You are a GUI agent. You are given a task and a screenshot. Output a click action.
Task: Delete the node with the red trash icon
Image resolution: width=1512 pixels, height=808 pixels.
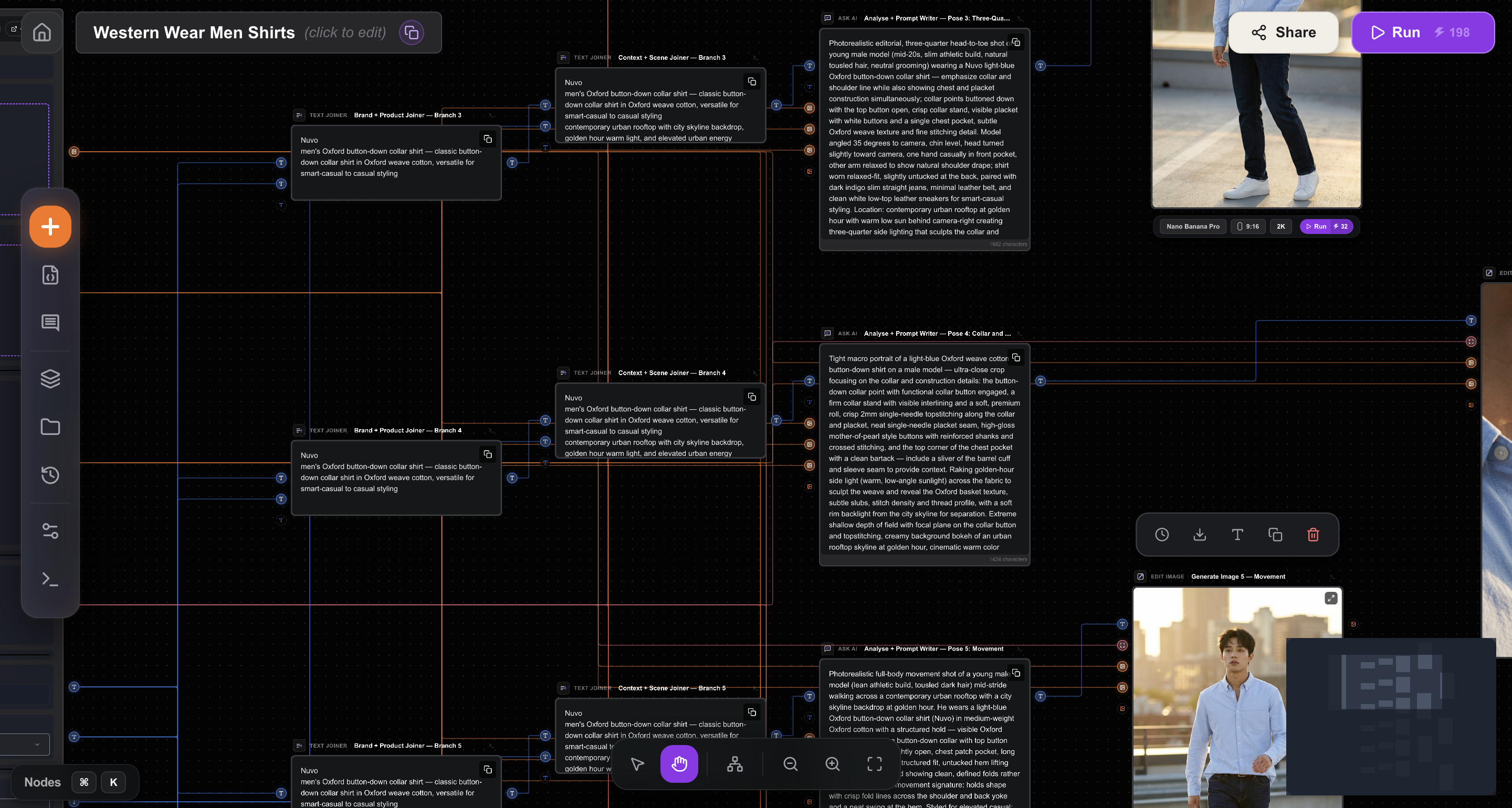pyautogui.click(x=1313, y=535)
